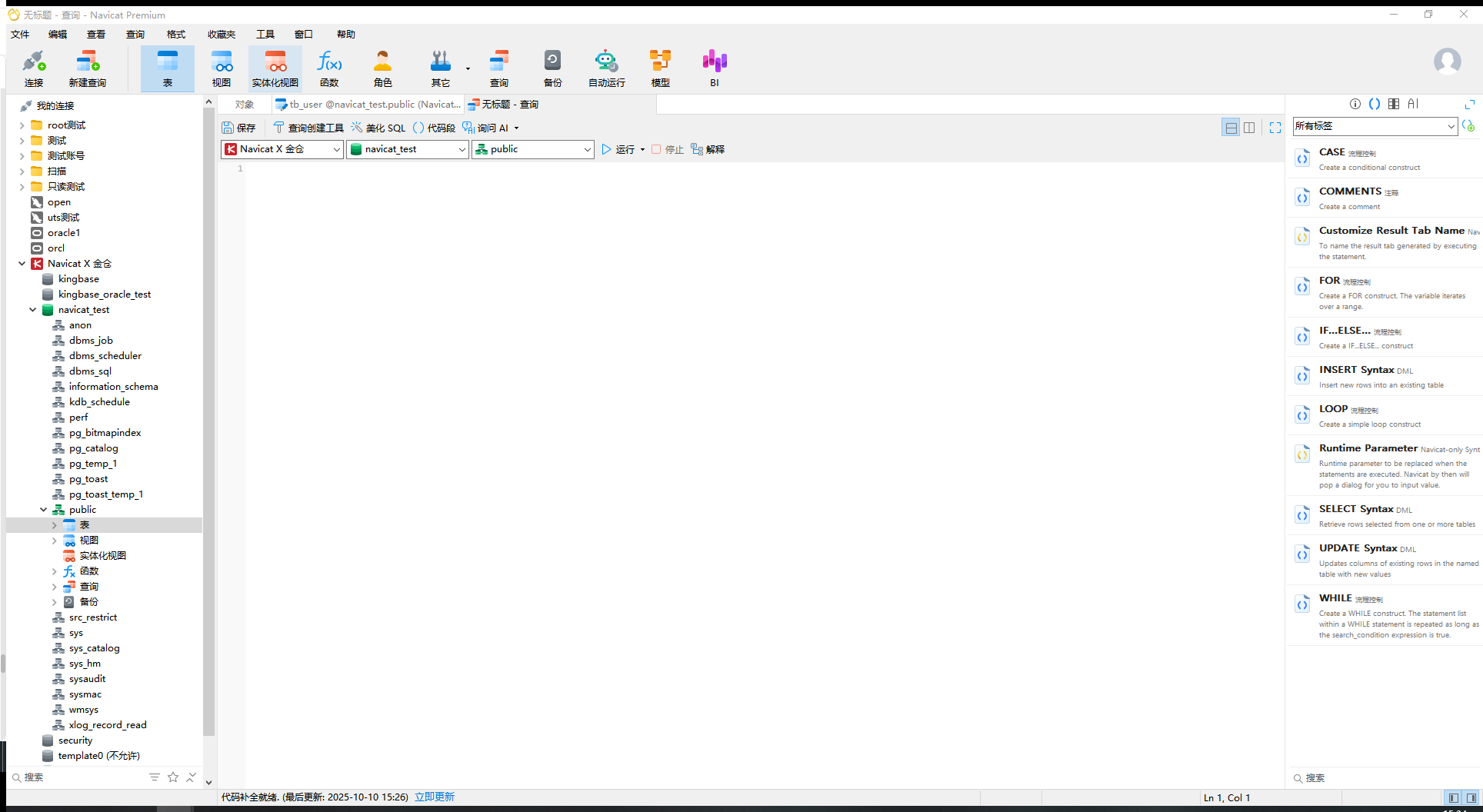Open the 查询 (Query) toolbar icon
The image size is (1483, 812).
click(x=499, y=68)
